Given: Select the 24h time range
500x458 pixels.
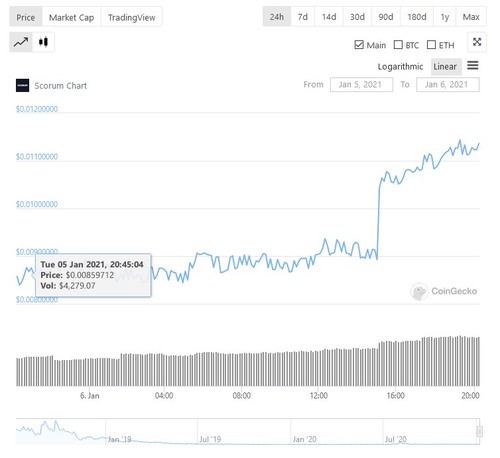Looking at the screenshot, I should (277, 17).
